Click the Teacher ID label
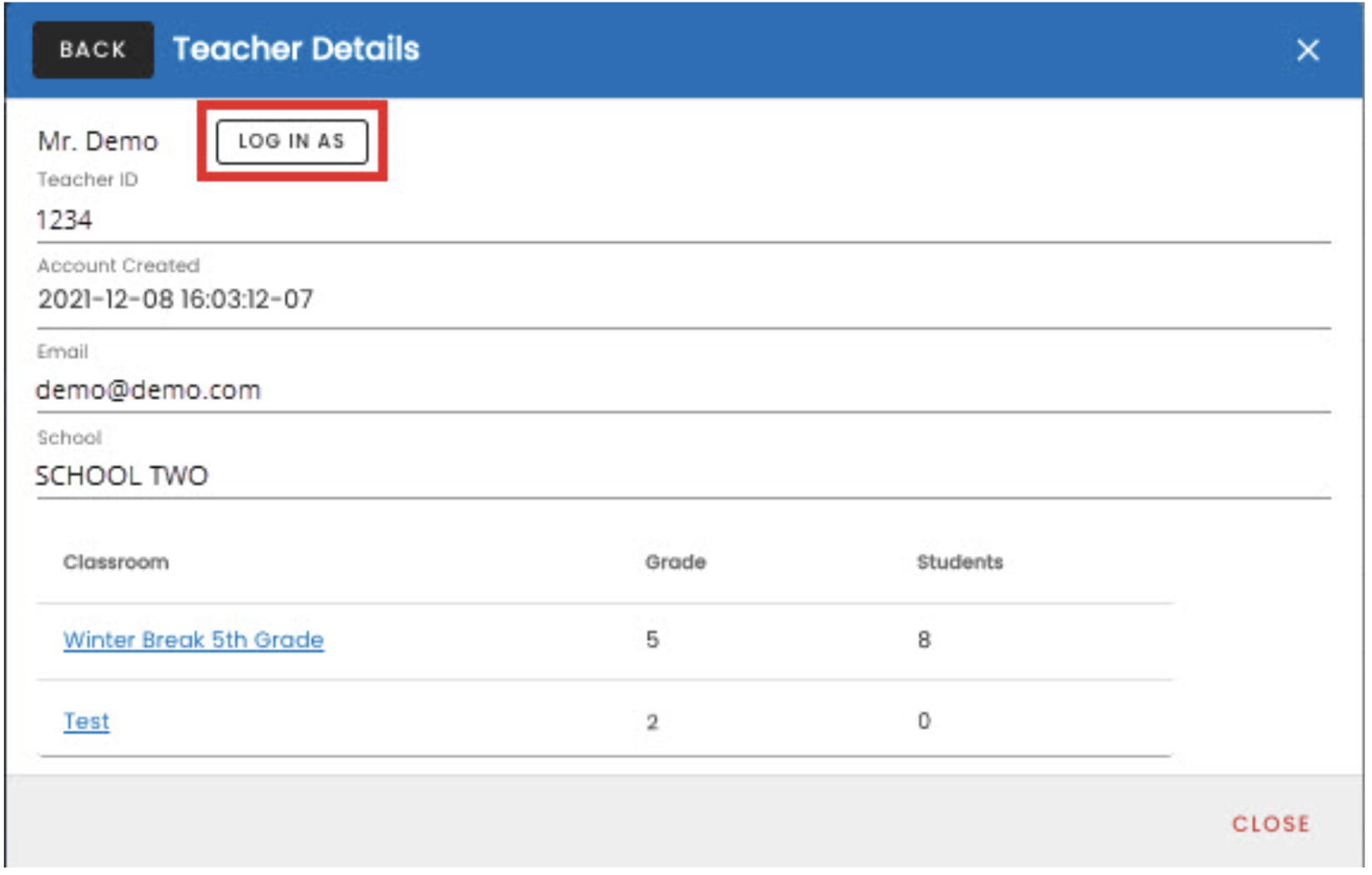Viewport: 1372px width, 875px height. coord(88,180)
